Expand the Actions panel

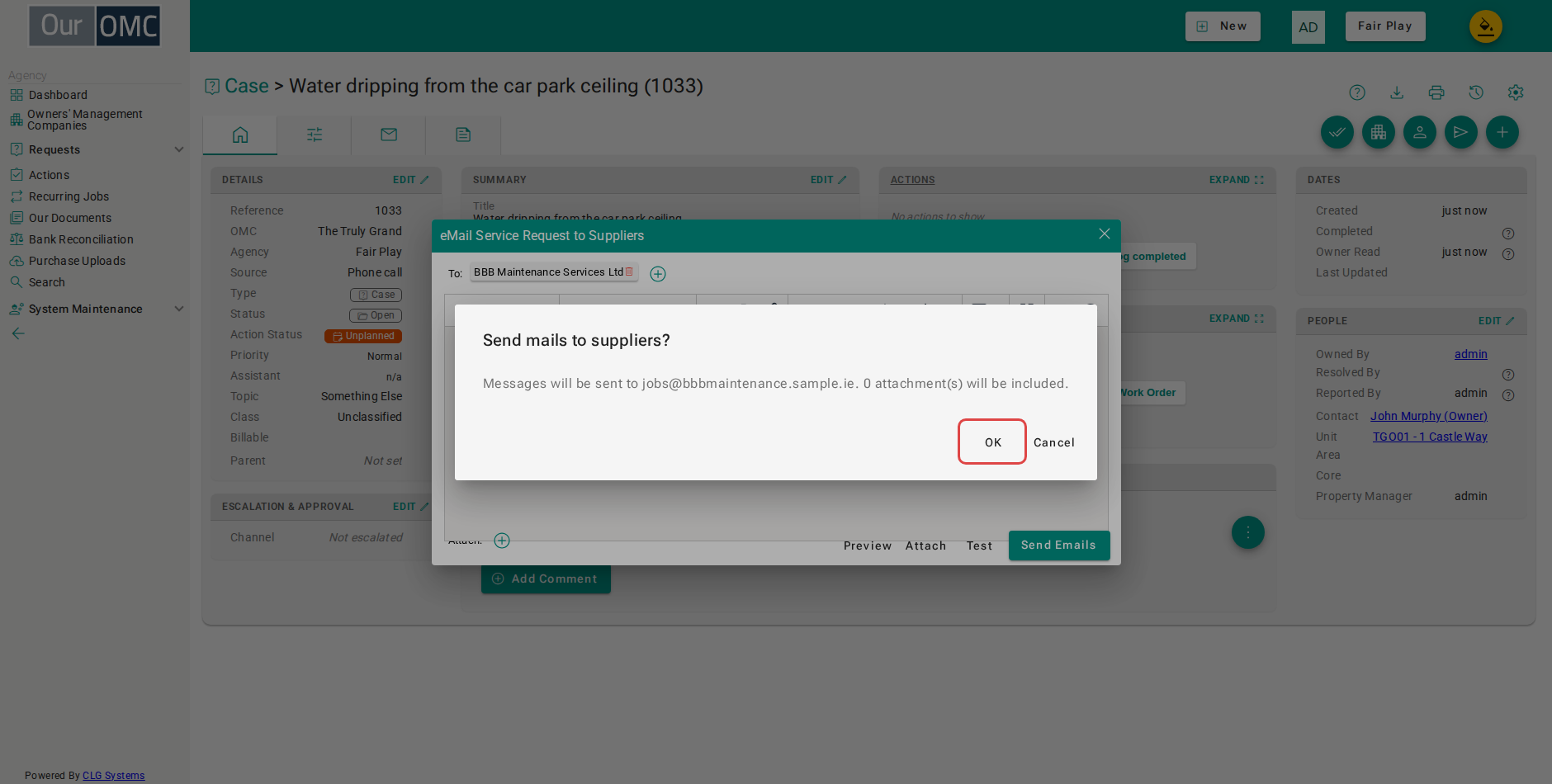tap(1237, 180)
